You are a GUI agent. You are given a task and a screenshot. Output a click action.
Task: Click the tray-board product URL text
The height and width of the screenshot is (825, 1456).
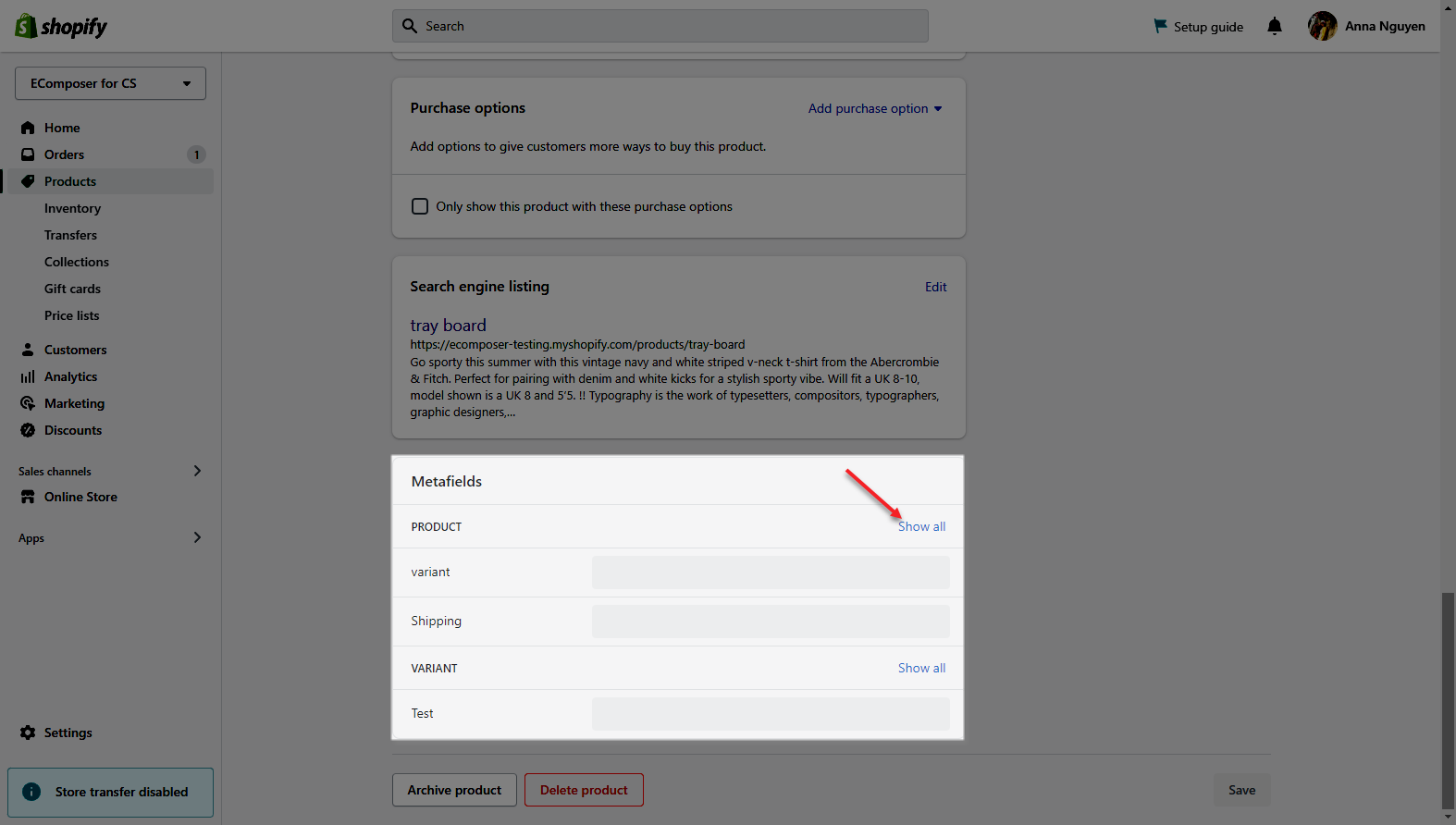point(577,344)
